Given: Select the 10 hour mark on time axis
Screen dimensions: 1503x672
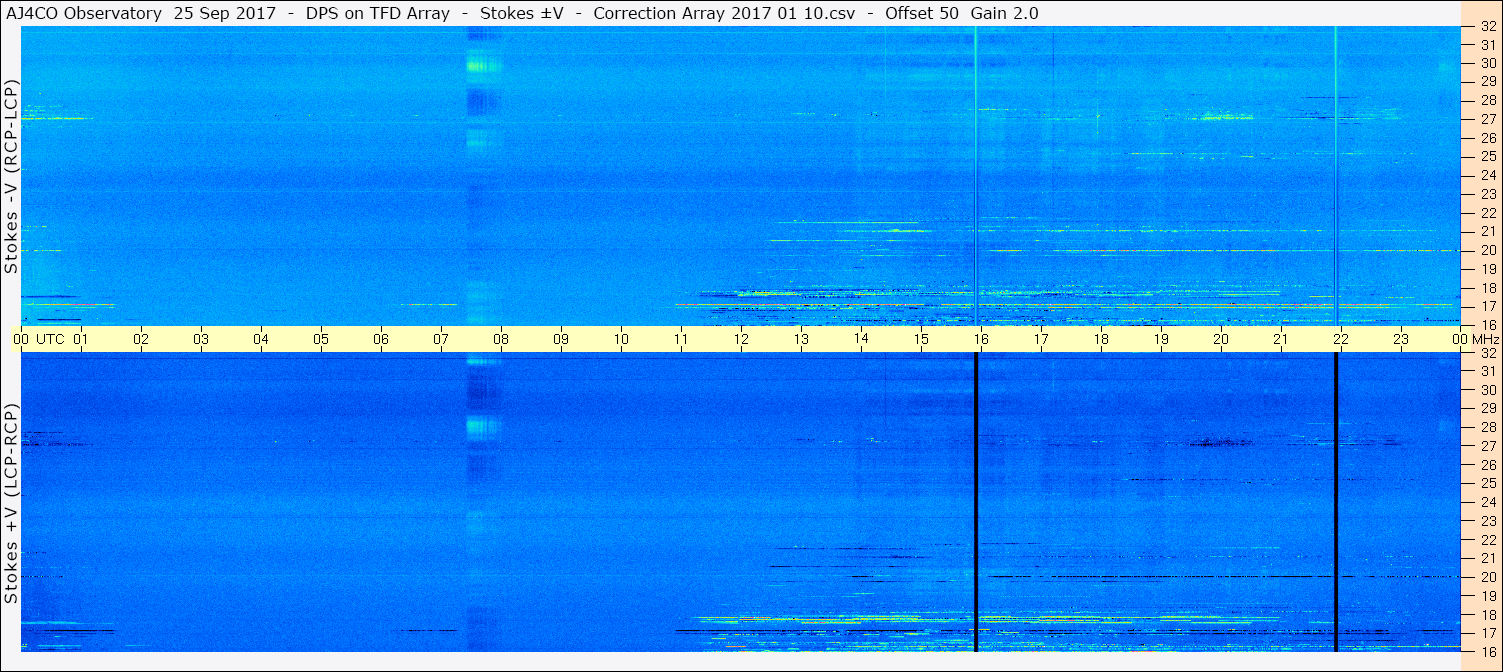Looking at the screenshot, I should click(621, 339).
